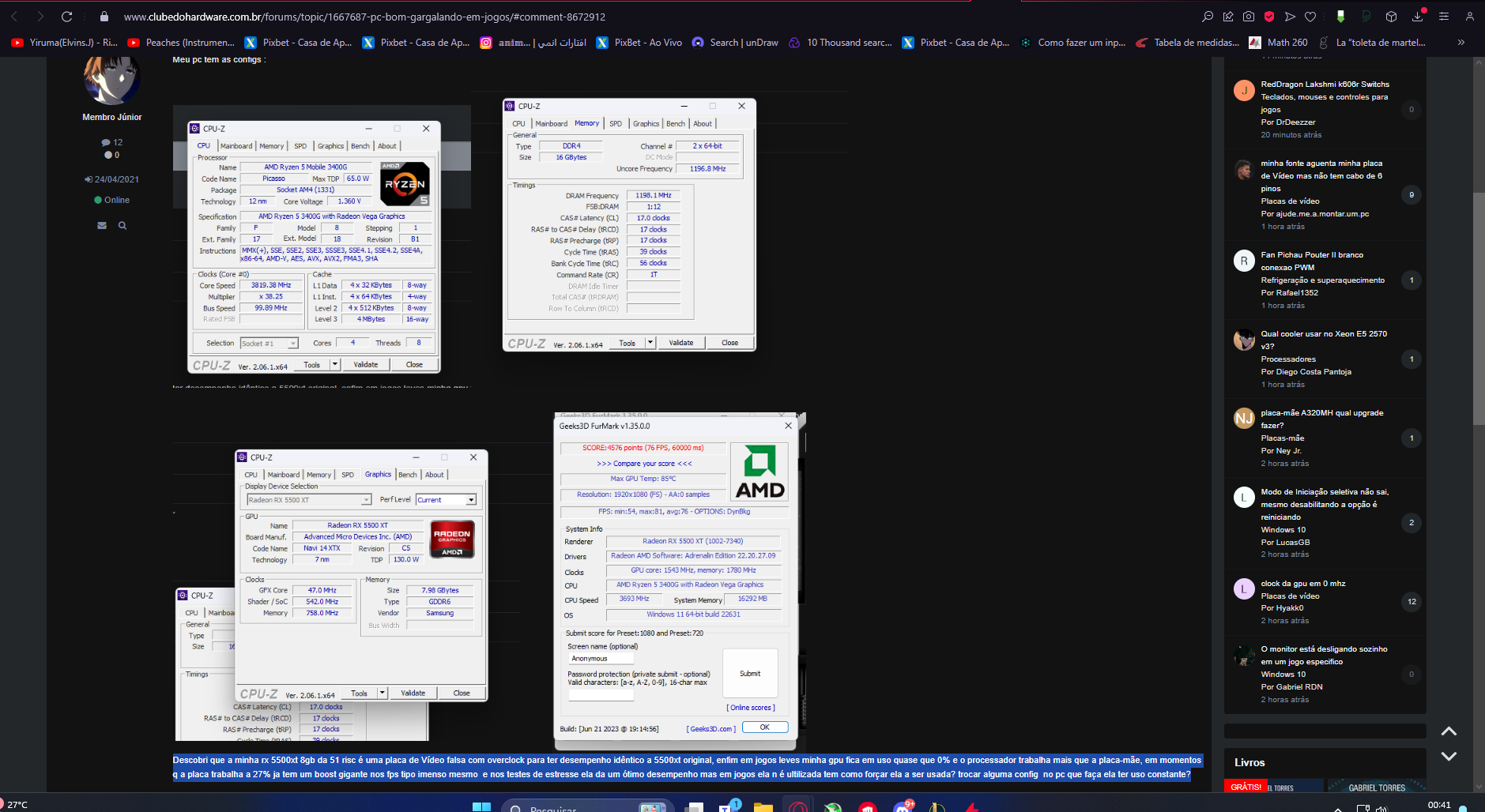The width and height of the screenshot is (1485, 812).
Task: Open the Math 260 bookmark
Action: coord(1278,43)
